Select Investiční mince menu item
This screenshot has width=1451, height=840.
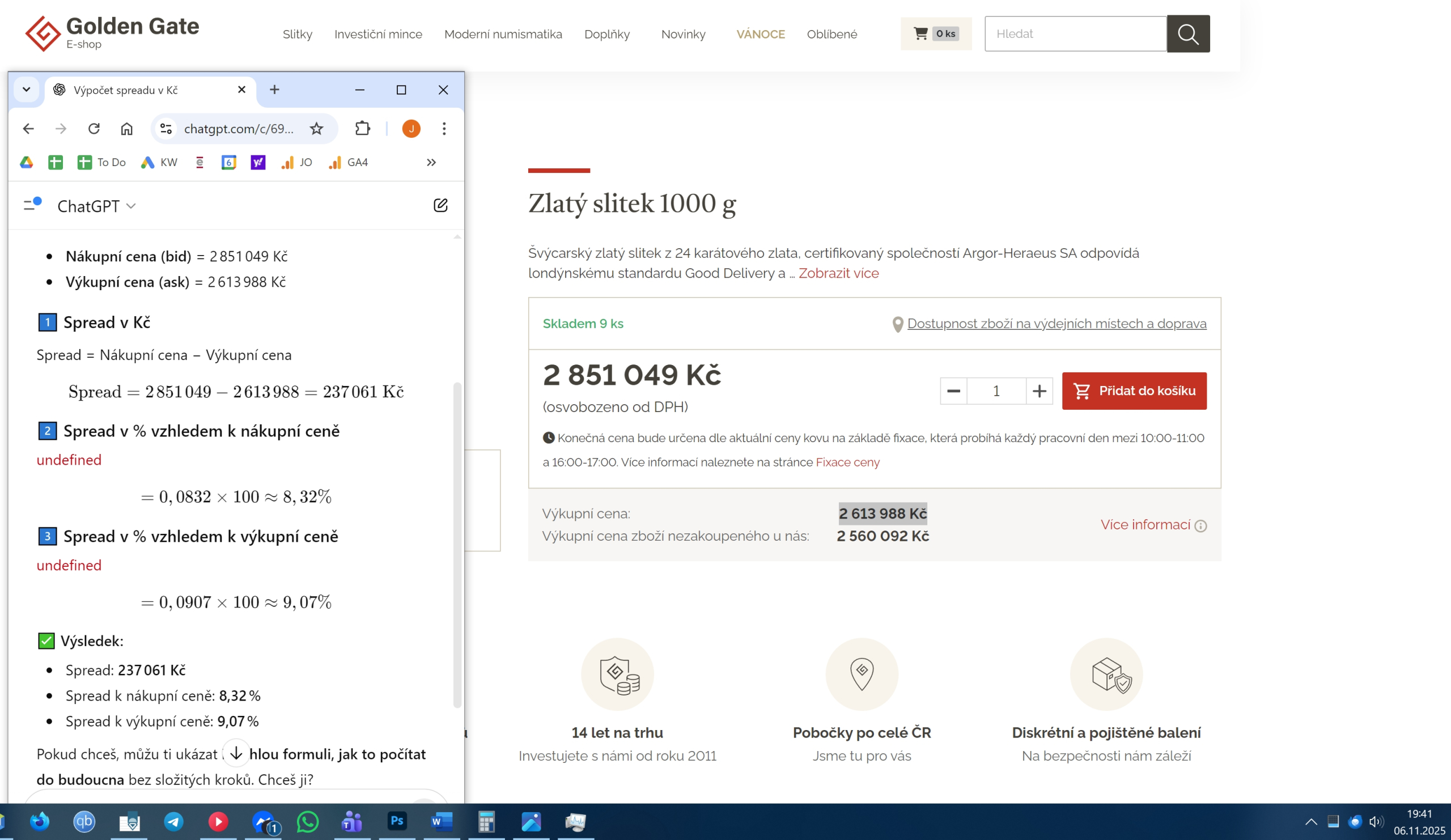click(x=377, y=34)
